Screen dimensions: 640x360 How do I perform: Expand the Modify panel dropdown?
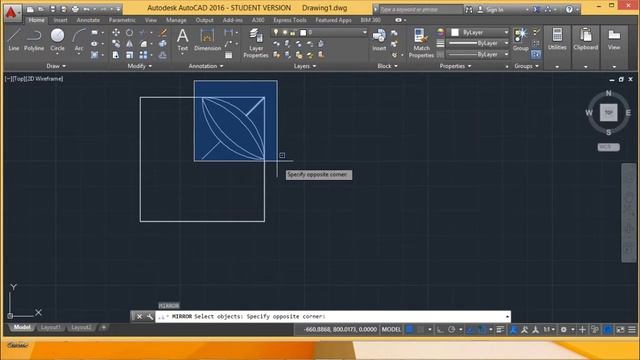pos(140,66)
